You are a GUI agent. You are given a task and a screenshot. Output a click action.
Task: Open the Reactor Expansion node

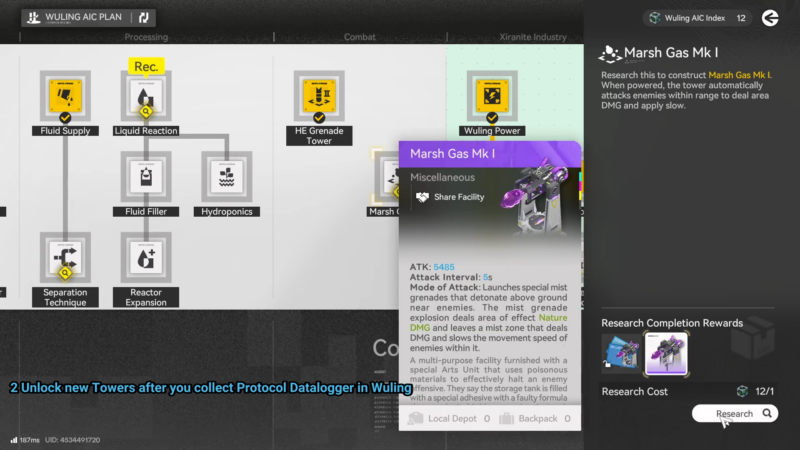(x=146, y=258)
